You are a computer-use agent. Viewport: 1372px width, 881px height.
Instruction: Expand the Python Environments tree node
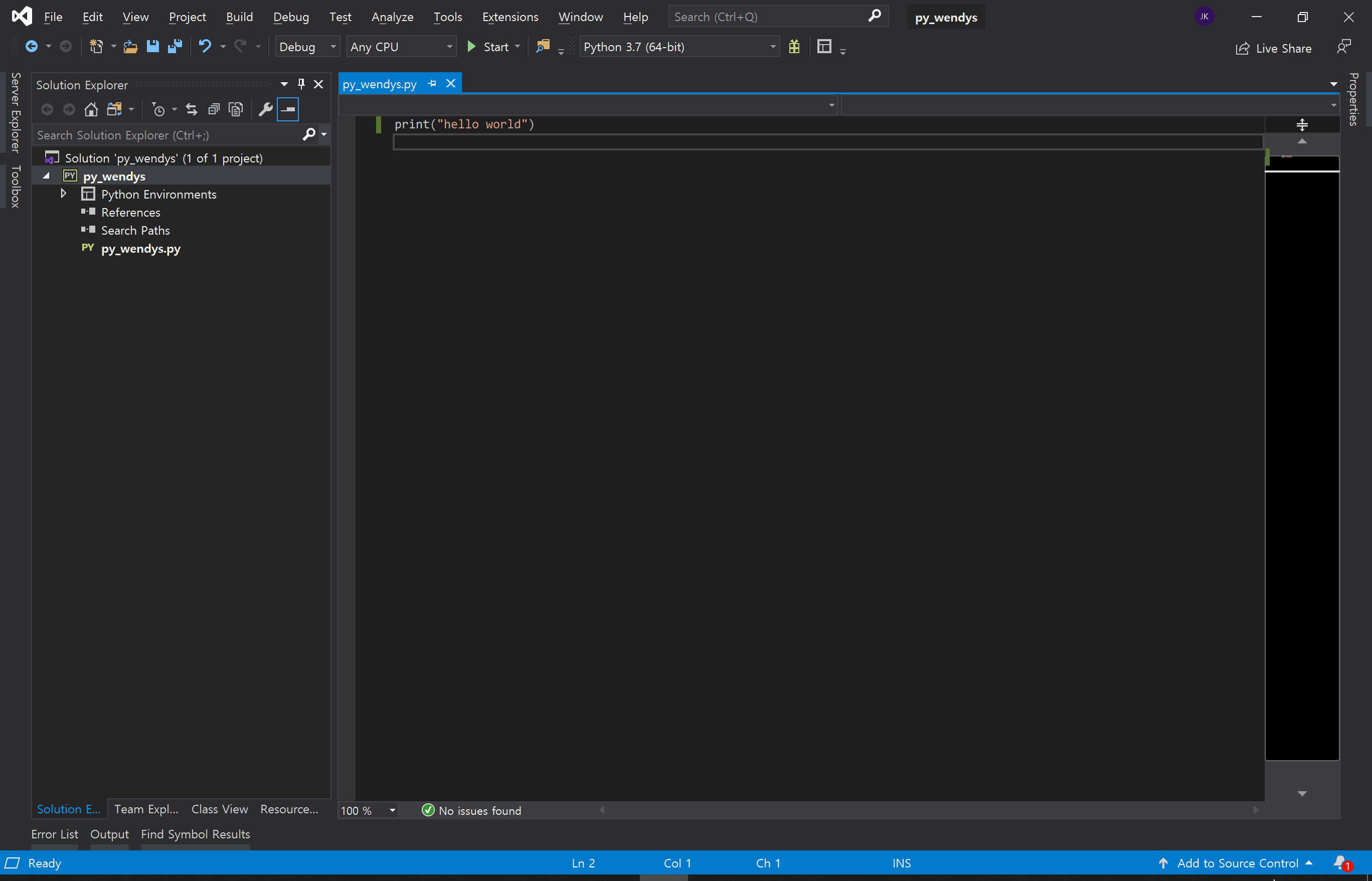pos(64,194)
